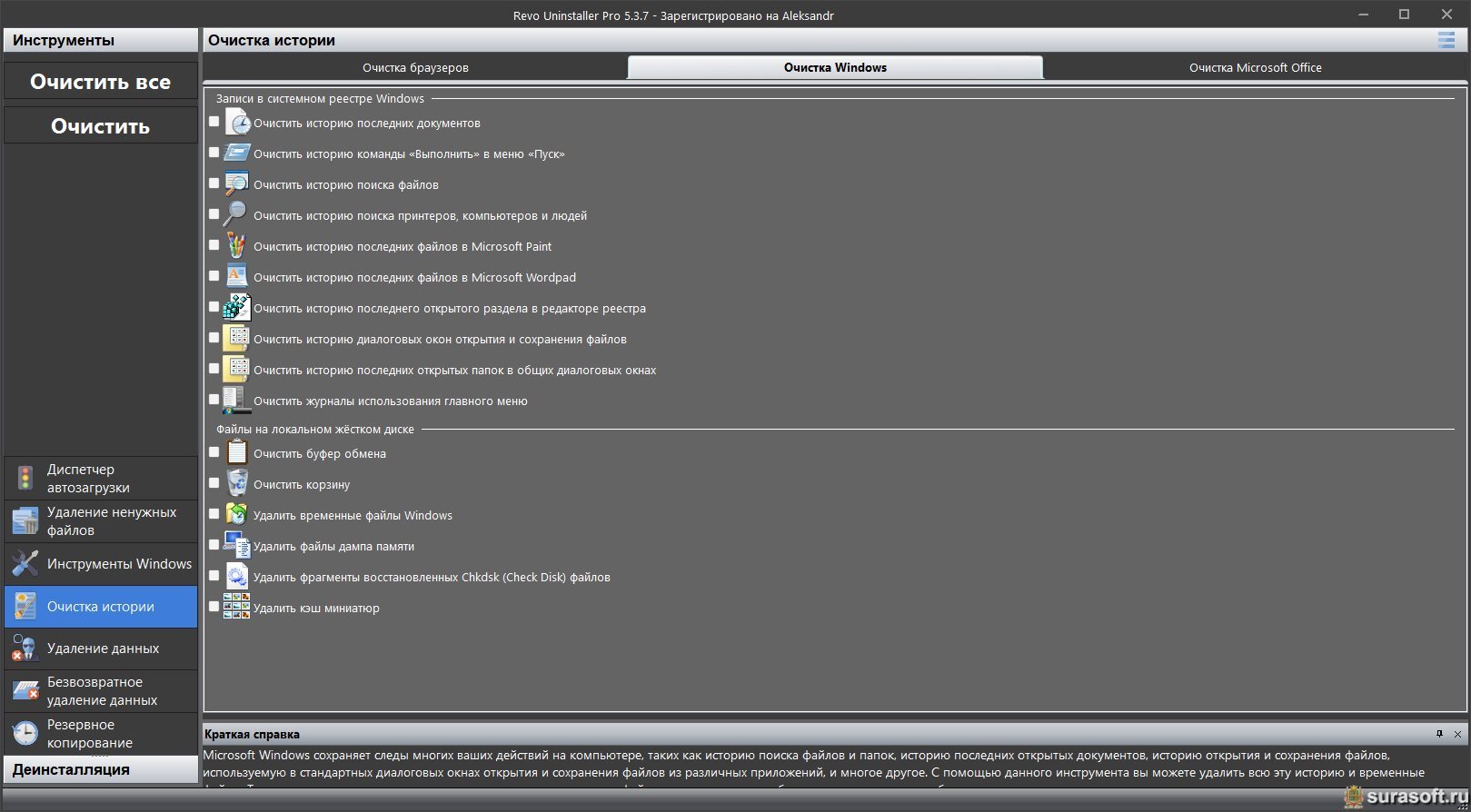
Task: Close the Краткая справка help panel
Action: 1457,734
